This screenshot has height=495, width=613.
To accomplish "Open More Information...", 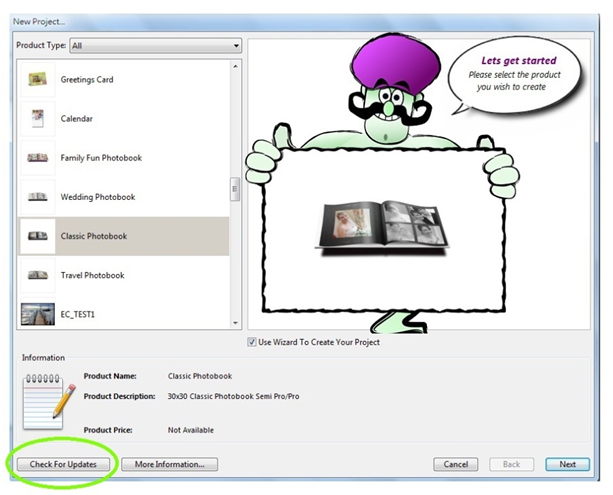I will click(x=170, y=464).
